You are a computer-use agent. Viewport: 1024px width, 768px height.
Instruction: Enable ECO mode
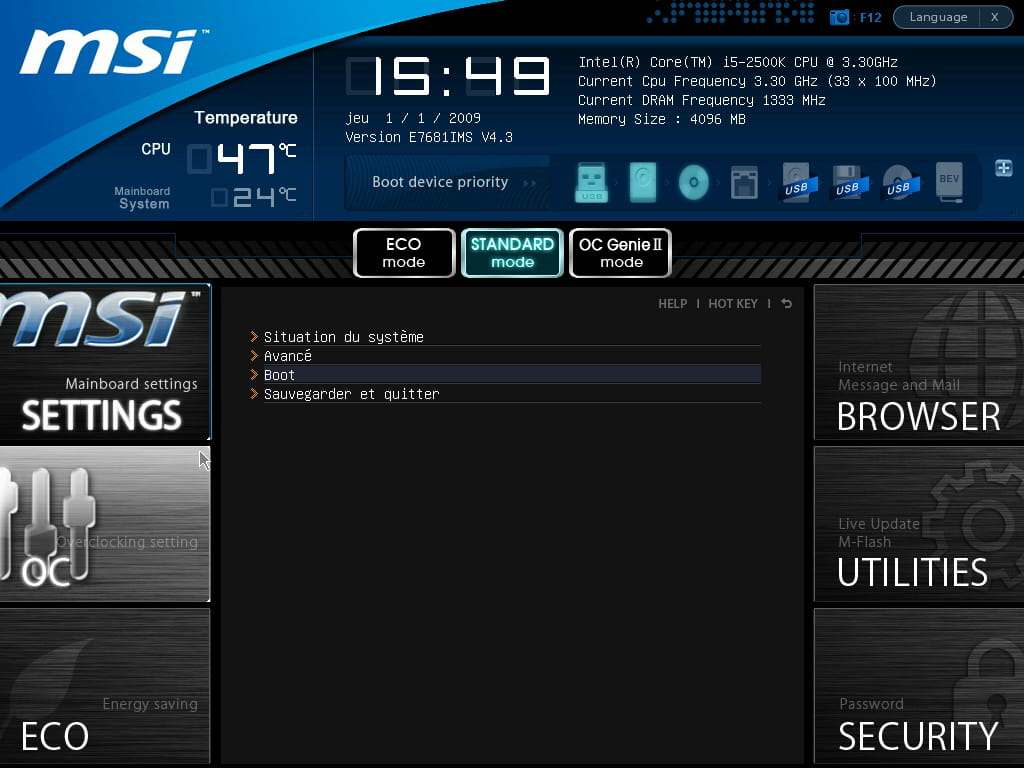404,253
